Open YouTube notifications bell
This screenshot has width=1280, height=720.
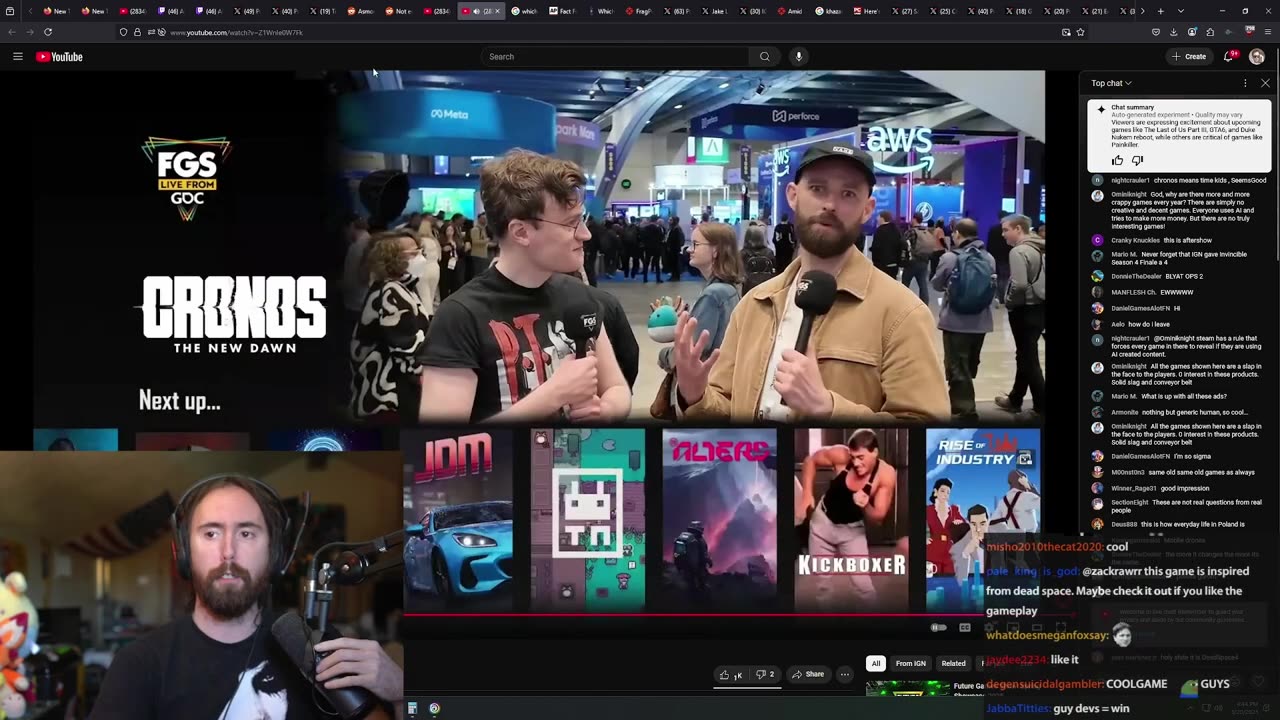[x=1230, y=56]
